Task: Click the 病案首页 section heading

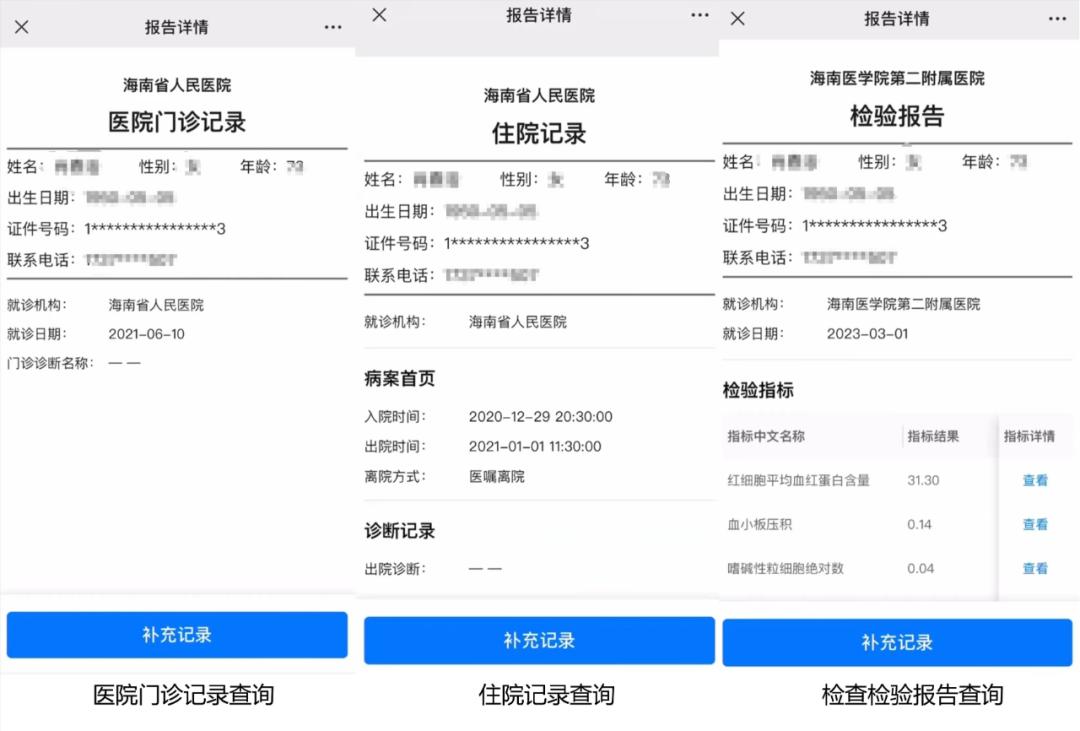Action: 399,378
